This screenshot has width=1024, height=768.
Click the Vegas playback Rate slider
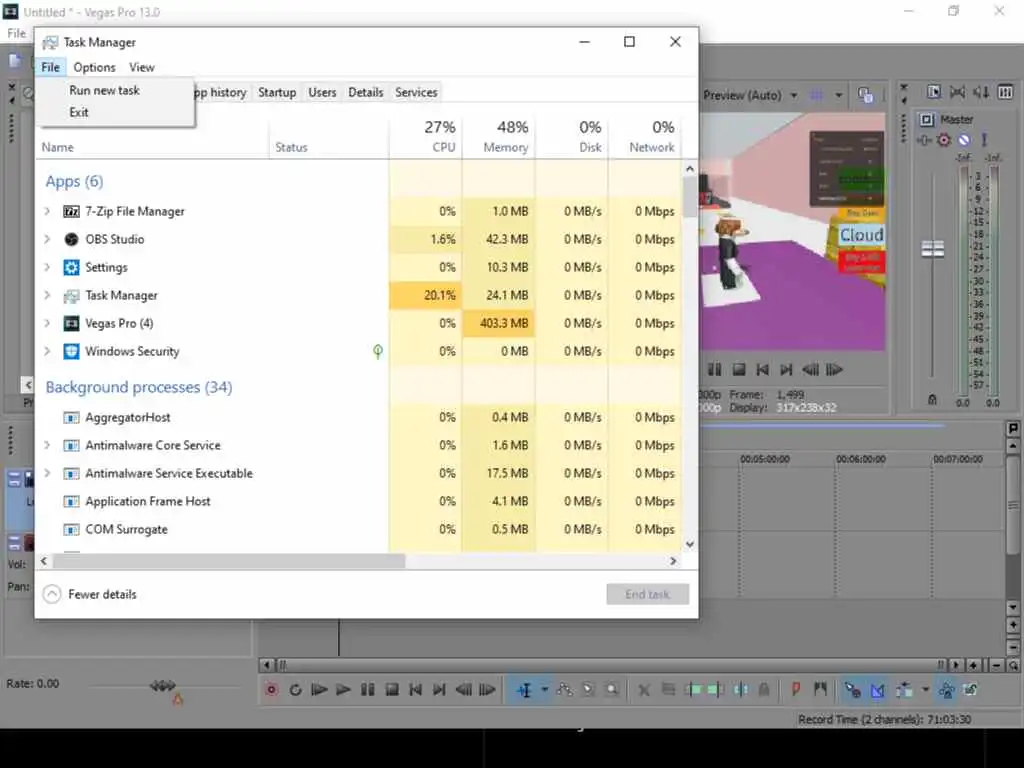[163, 686]
